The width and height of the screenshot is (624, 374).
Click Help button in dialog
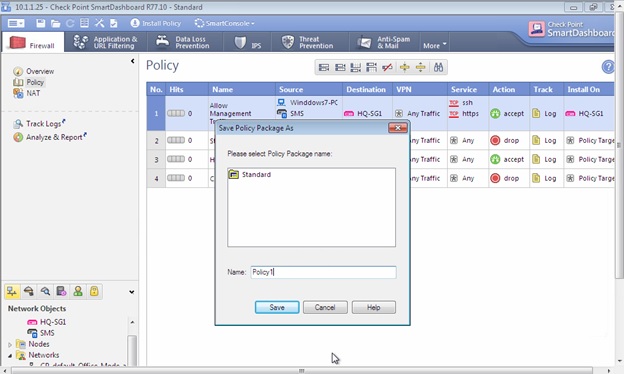coord(374,307)
